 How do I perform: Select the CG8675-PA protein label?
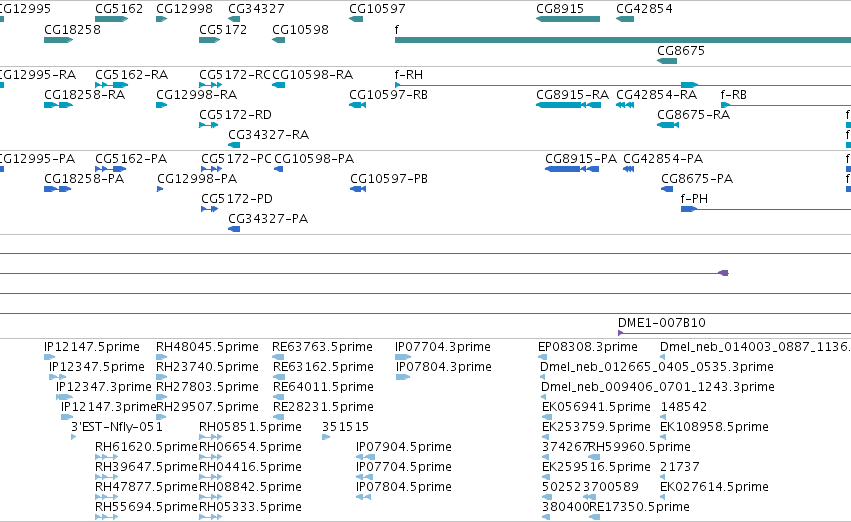(697, 179)
